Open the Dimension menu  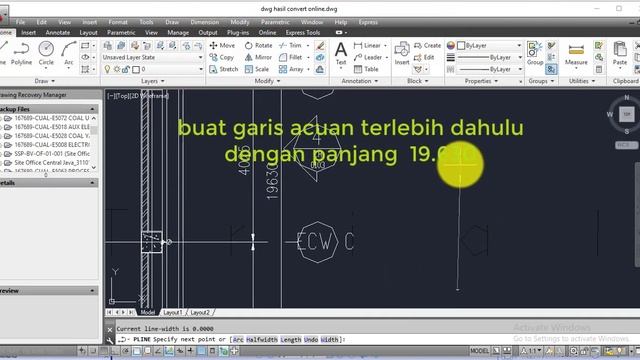coord(204,22)
